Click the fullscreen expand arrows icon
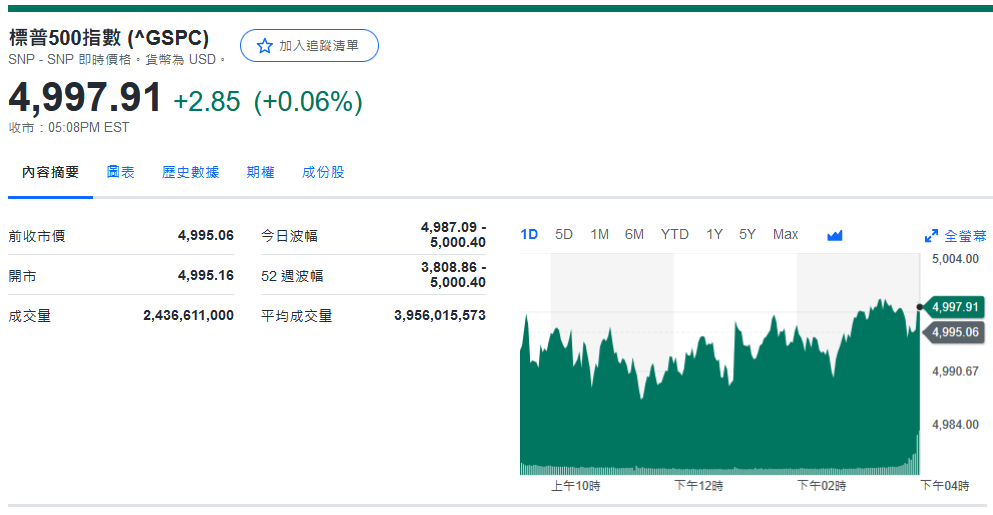993x515 pixels. [x=931, y=237]
